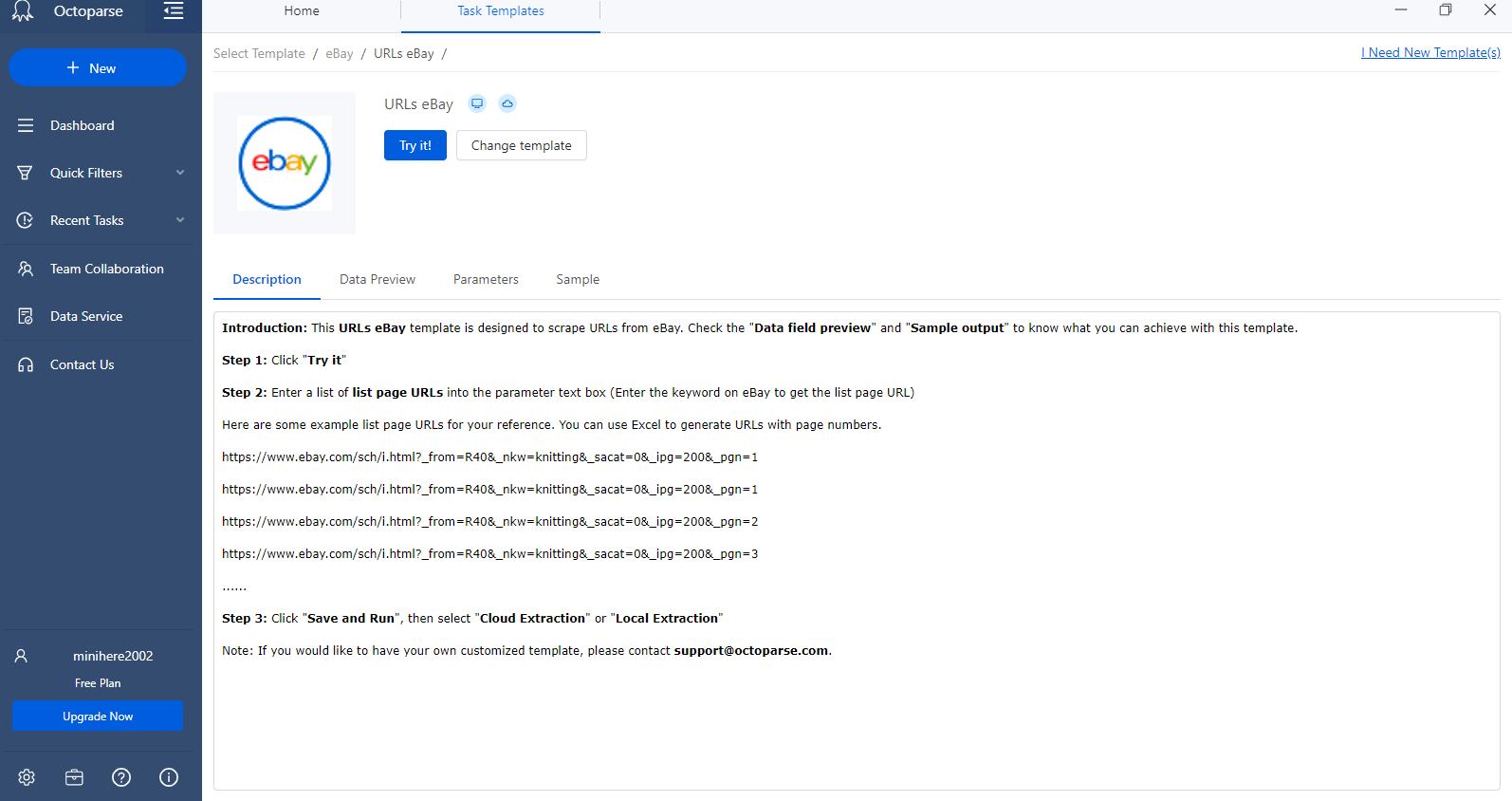Screen dimensions: 1512x801
Task: Open the Data Preview tab
Action: click(378, 280)
